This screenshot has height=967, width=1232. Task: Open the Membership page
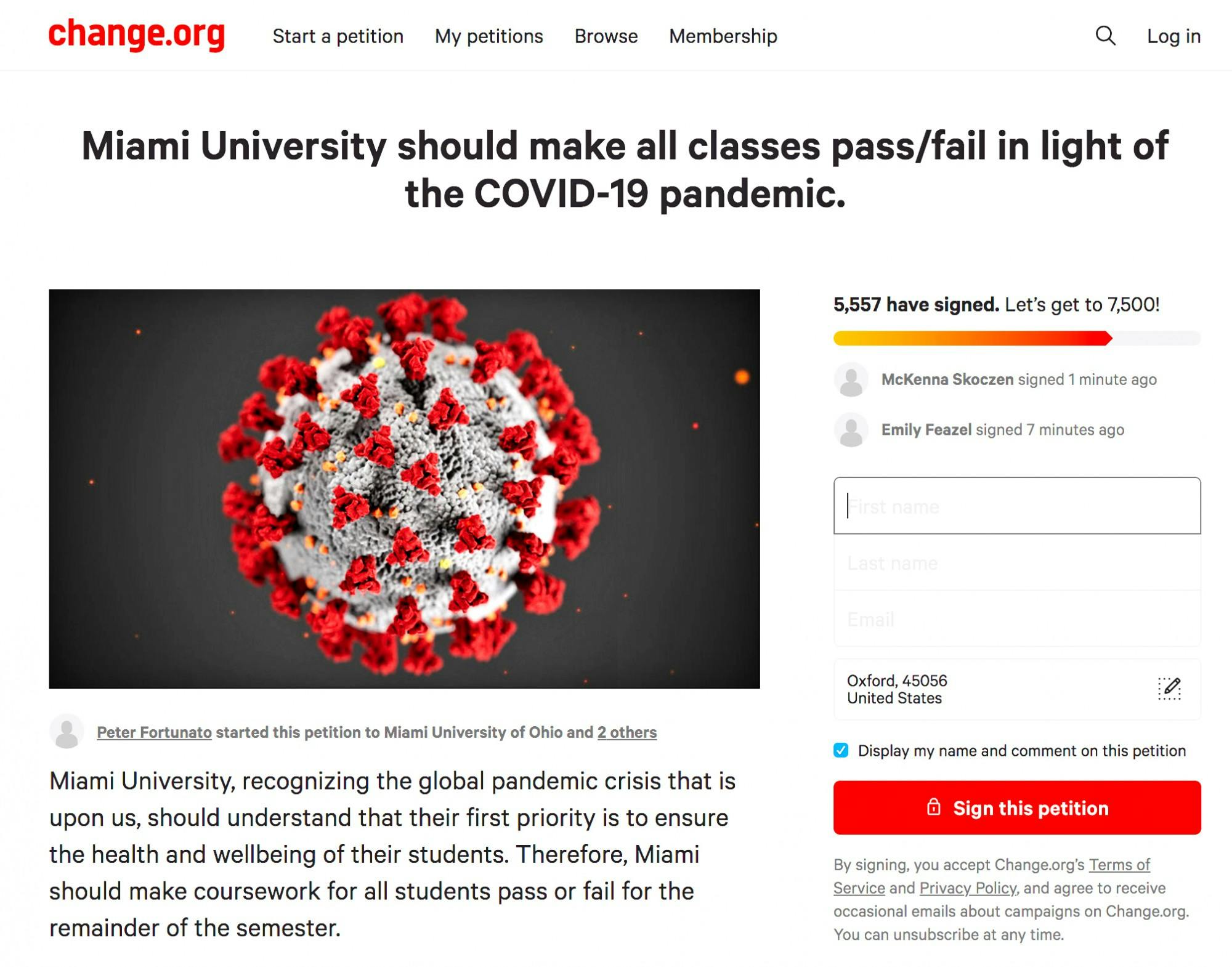723,36
